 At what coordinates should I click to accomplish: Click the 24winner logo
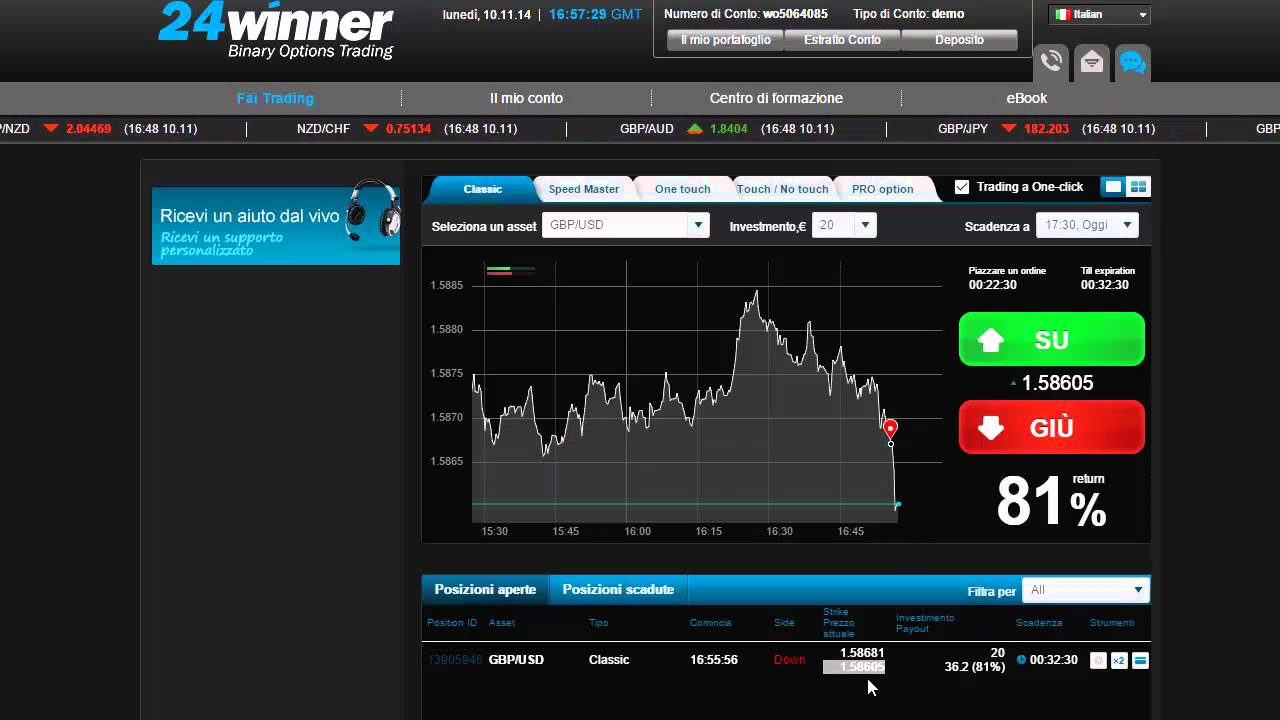pos(276,30)
